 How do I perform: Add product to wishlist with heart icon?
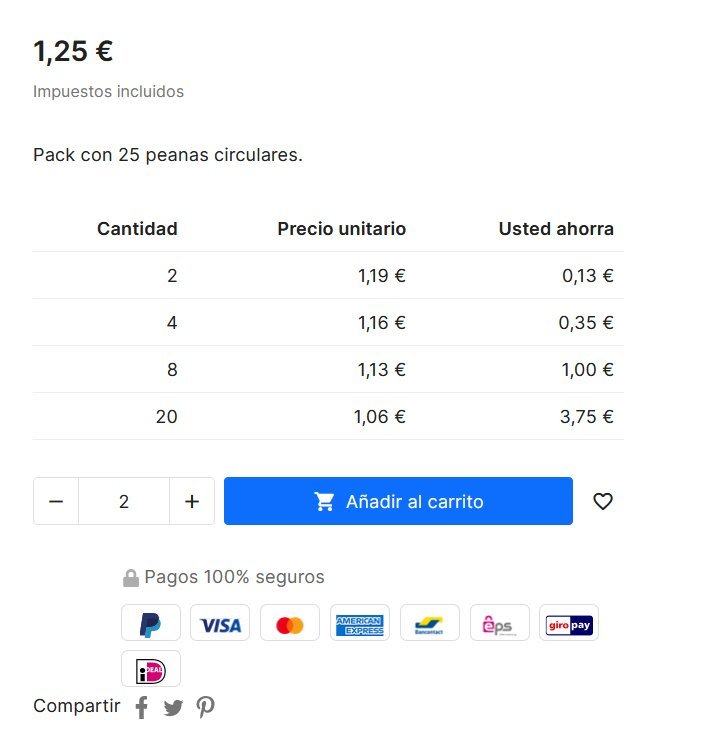[x=602, y=501]
